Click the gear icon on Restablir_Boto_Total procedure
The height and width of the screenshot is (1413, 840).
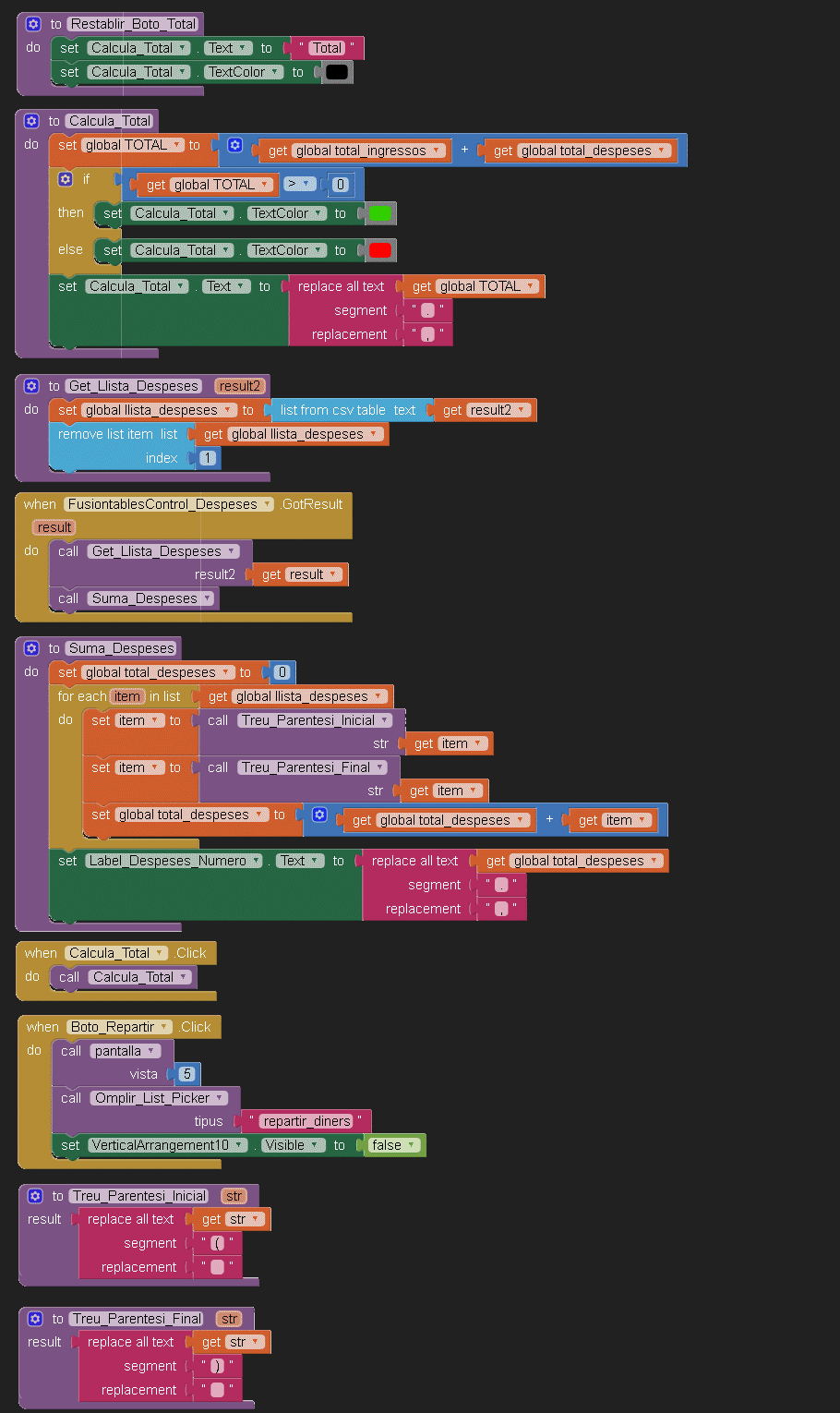pyautogui.click(x=33, y=24)
